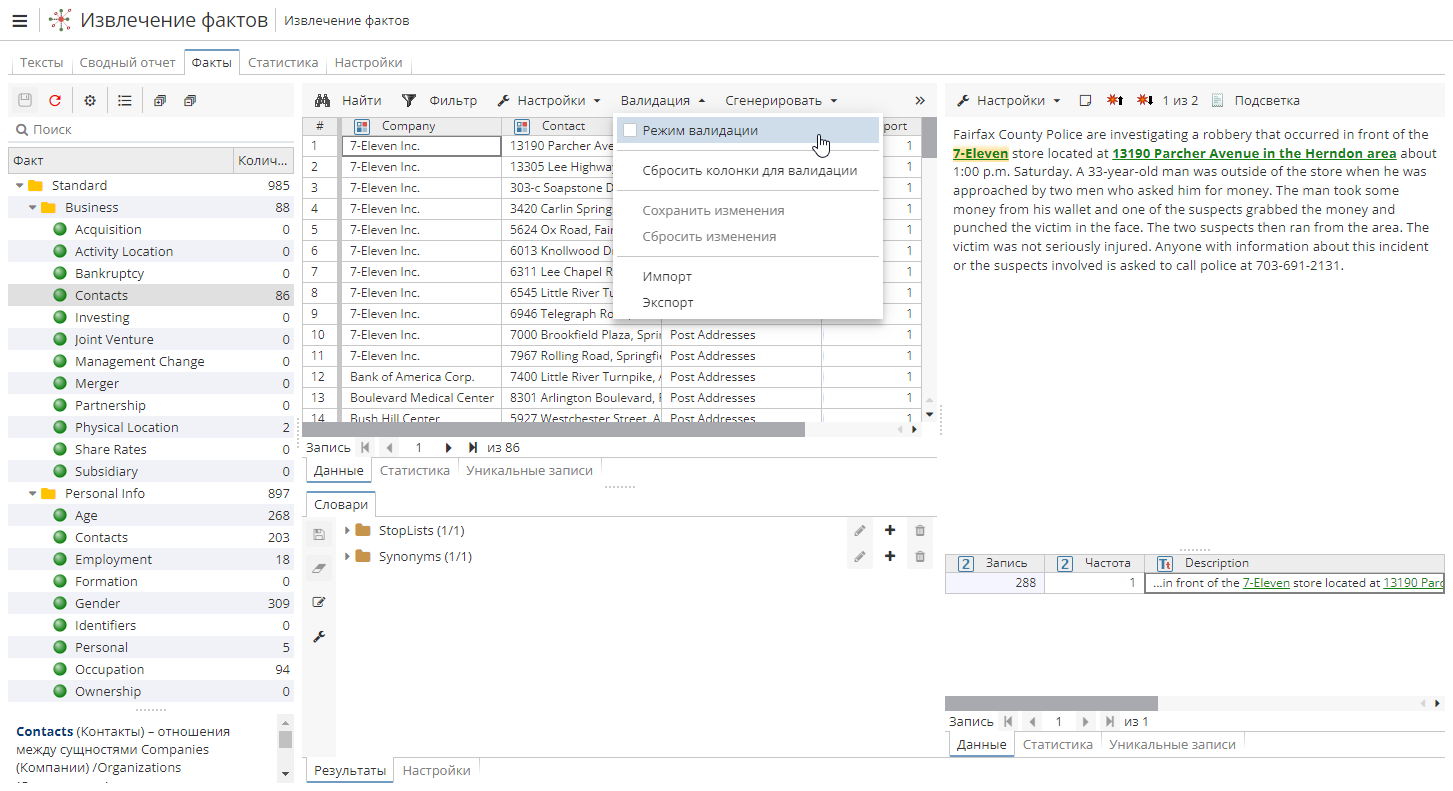Add item to Synonyms with plus icon

coord(890,557)
